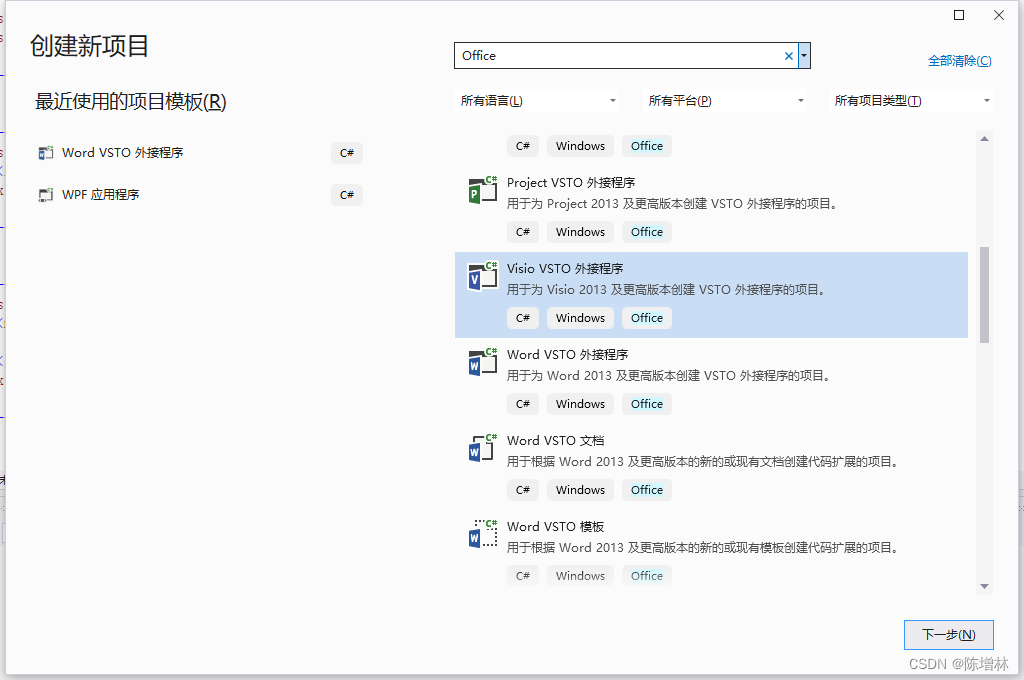Click Project 2013 description text
The height and width of the screenshot is (680, 1024).
click(671, 204)
